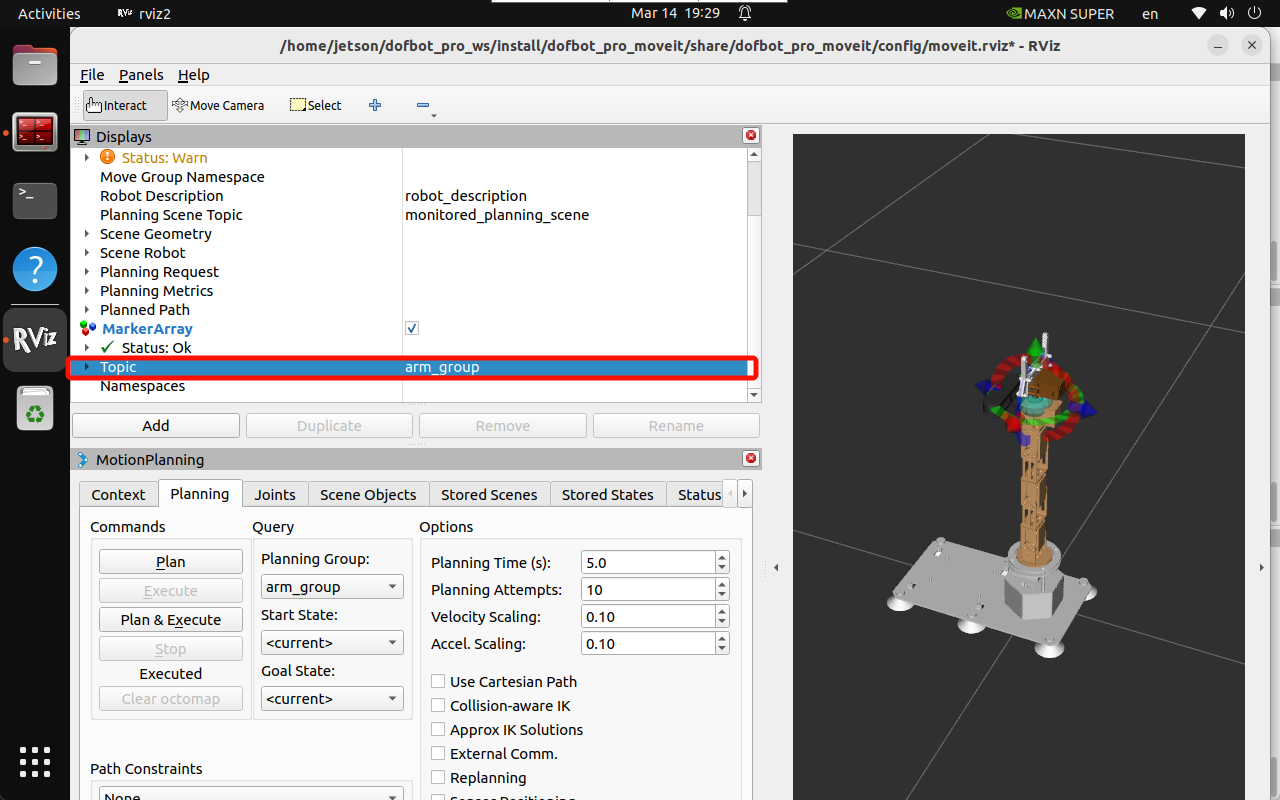Image resolution: width=1280 pixels, height=800 pixels.
Task: Switch to the Context tab
Action: coord(118,494)
